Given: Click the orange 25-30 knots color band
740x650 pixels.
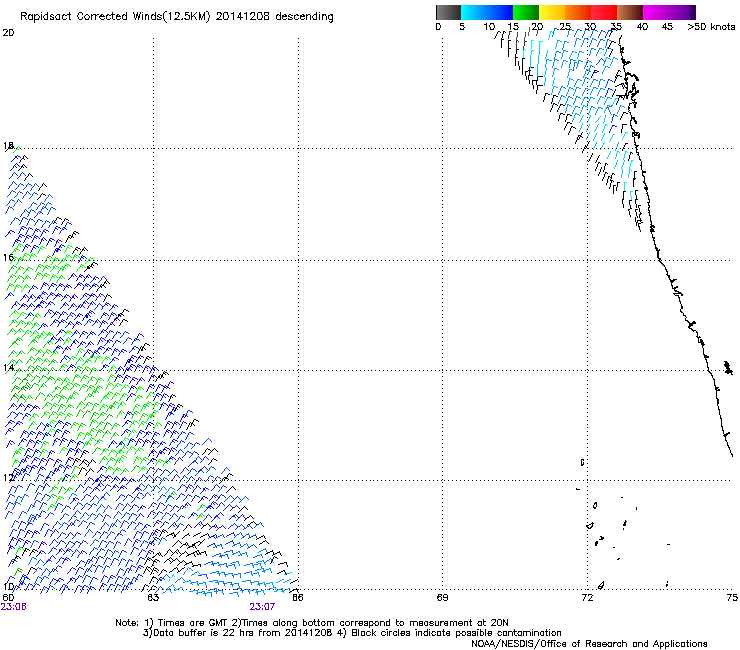Looking at the screenshot, I should coord(578,12).
